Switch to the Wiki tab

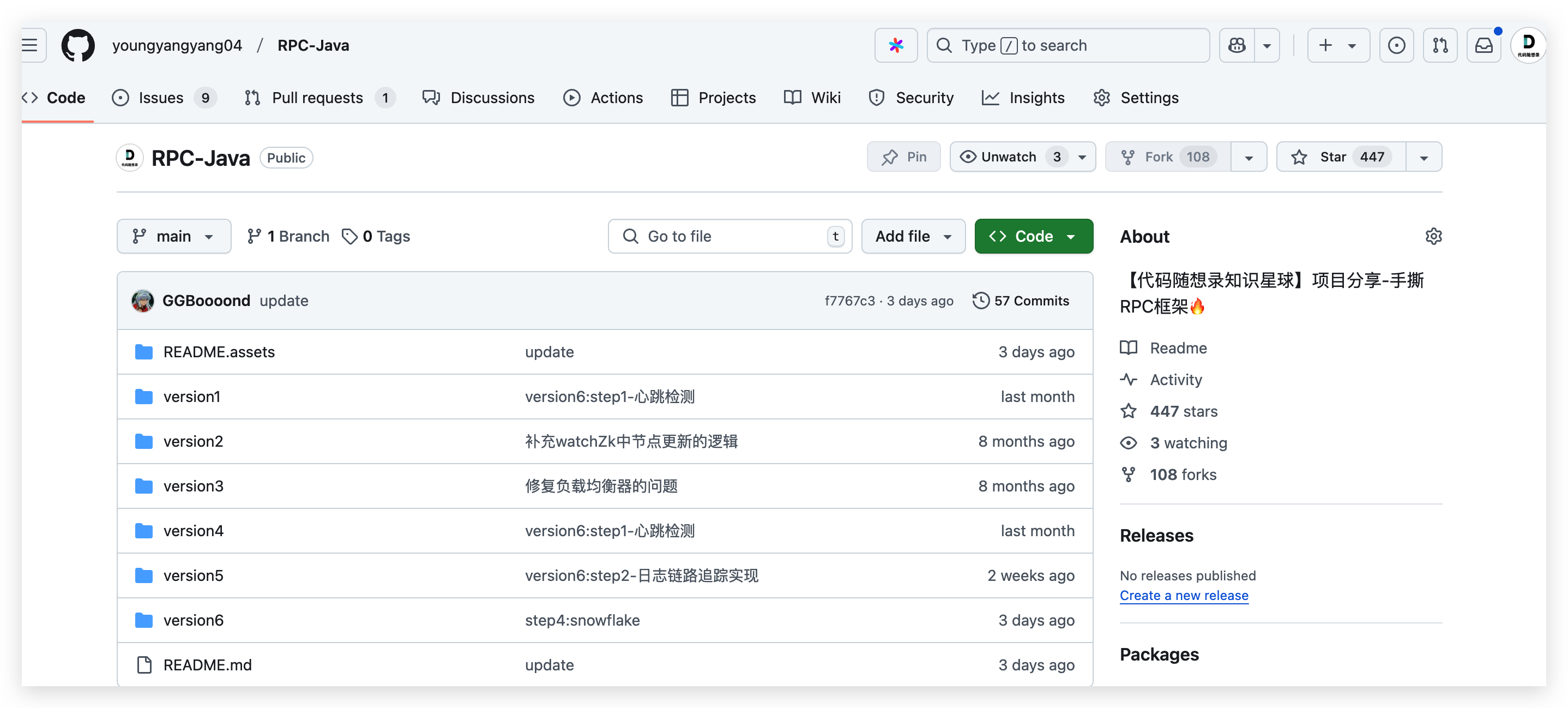click(812, 98)
